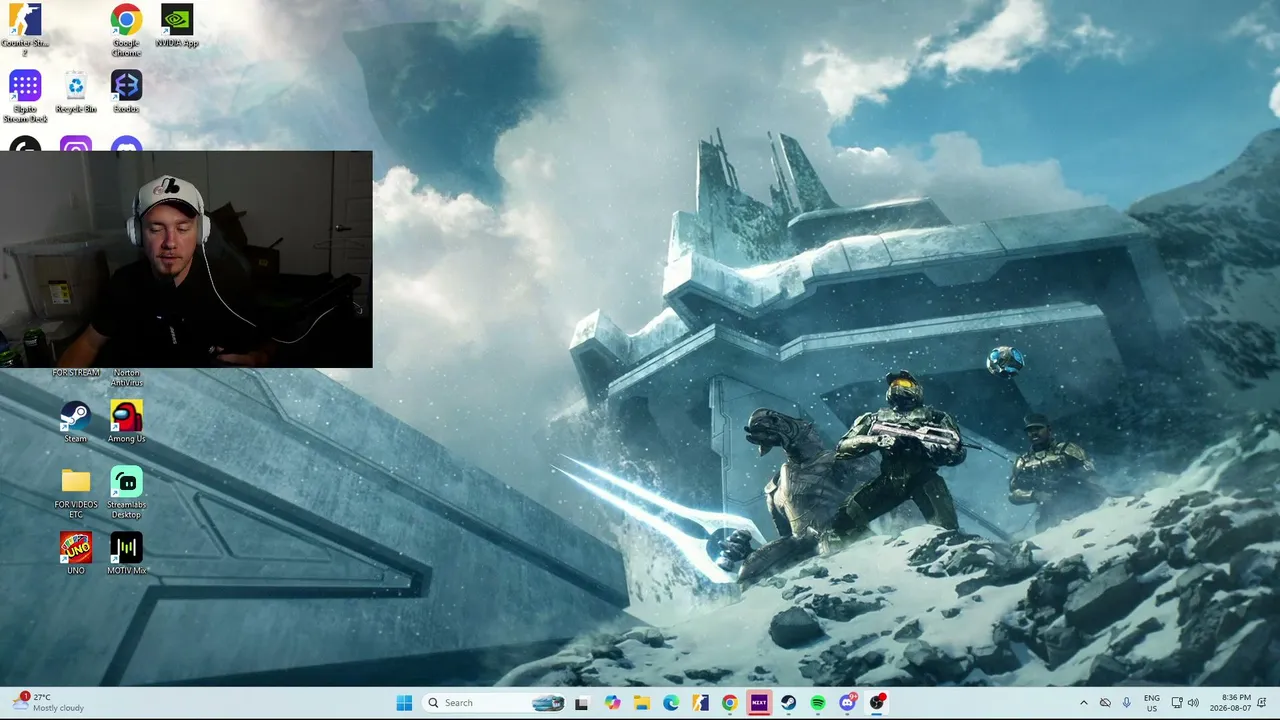Open the volume control in the tray
The width and height of the screenshot is (1280, 720).
pyautogui.click(x=1193, y=703)
